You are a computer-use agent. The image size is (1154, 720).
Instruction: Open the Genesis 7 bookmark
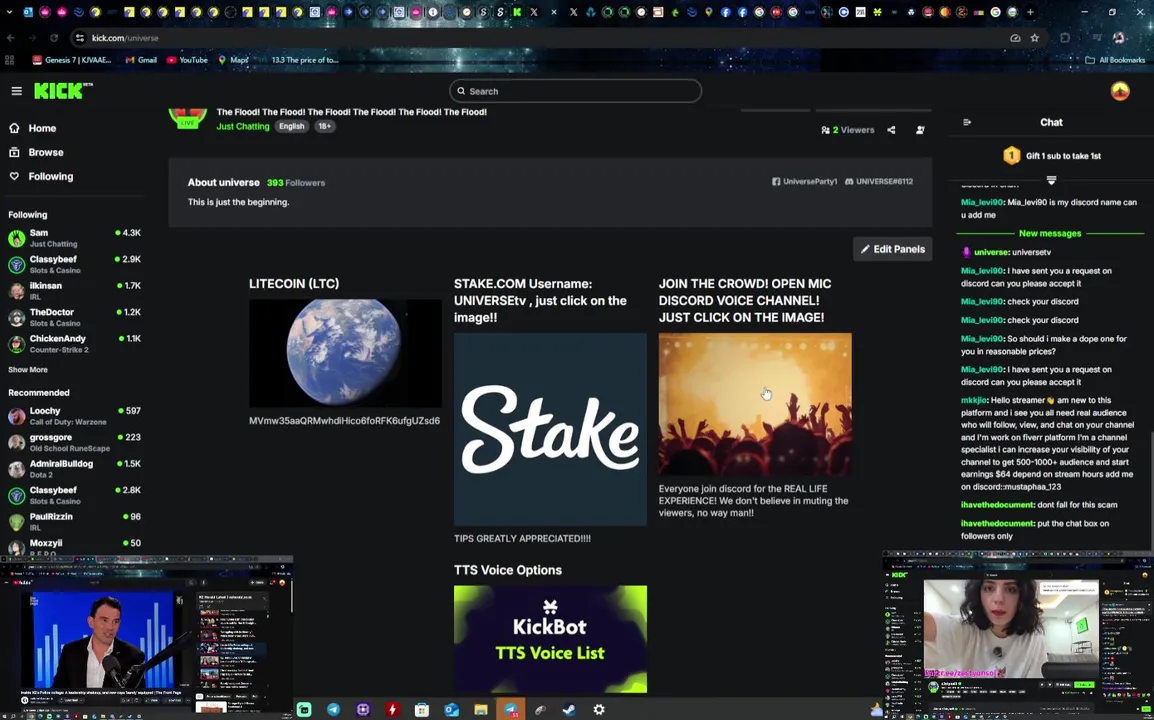click(x=73, y=60)
